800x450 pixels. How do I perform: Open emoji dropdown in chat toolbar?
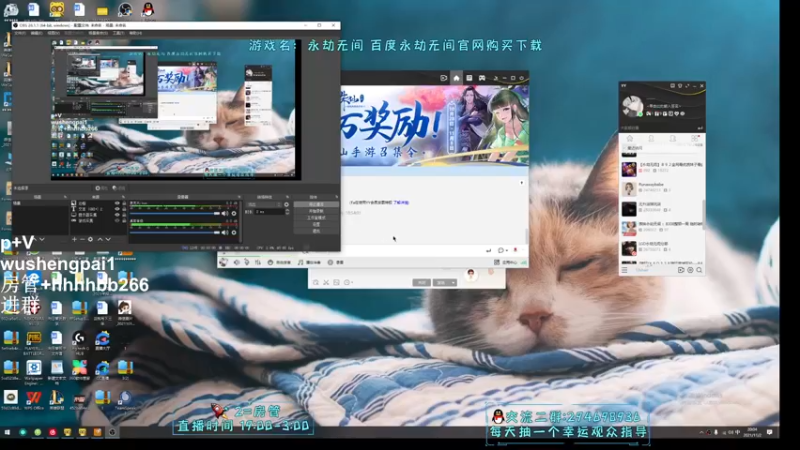click(349, 282)
